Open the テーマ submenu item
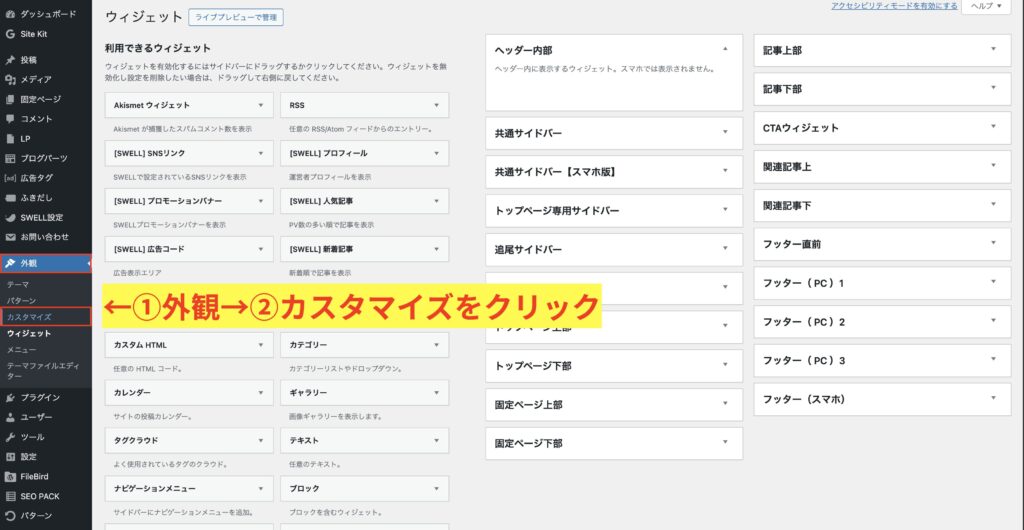 point(18,284)
